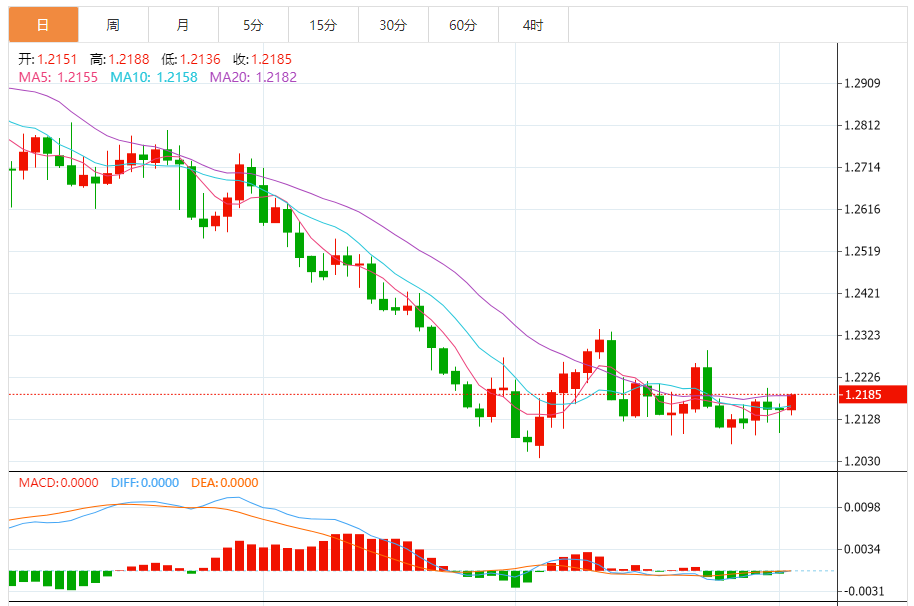Click the high price 高:1.2188
Image resolution: width=914 pixels, height=606 pixels.
click(119, 59)
